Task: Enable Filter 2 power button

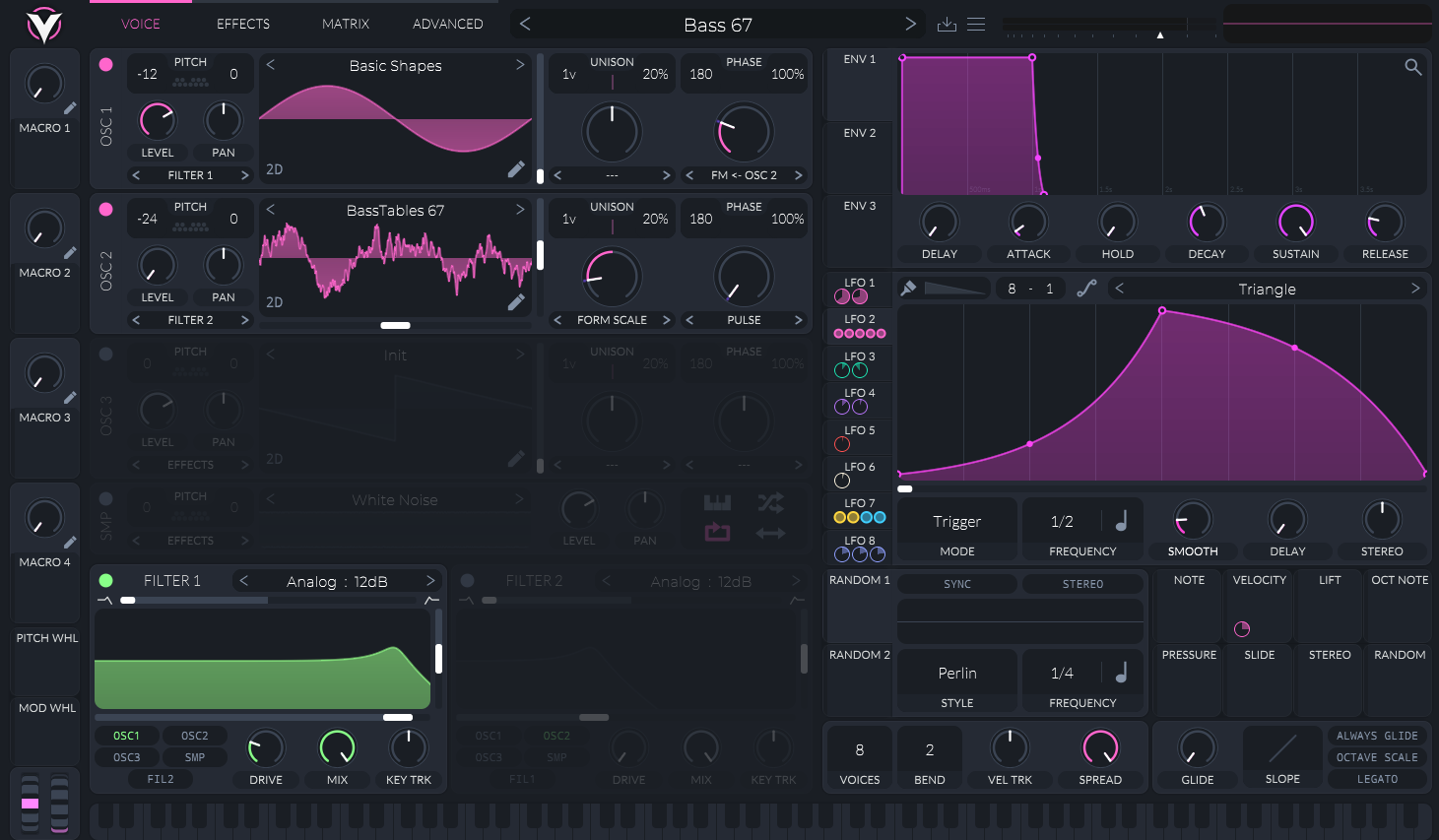Action: pyautogui.click(x=468, y=581)
